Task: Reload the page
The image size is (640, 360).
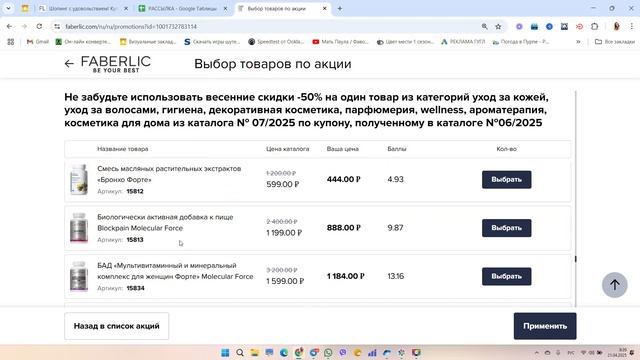Action: tap(39, 26)
